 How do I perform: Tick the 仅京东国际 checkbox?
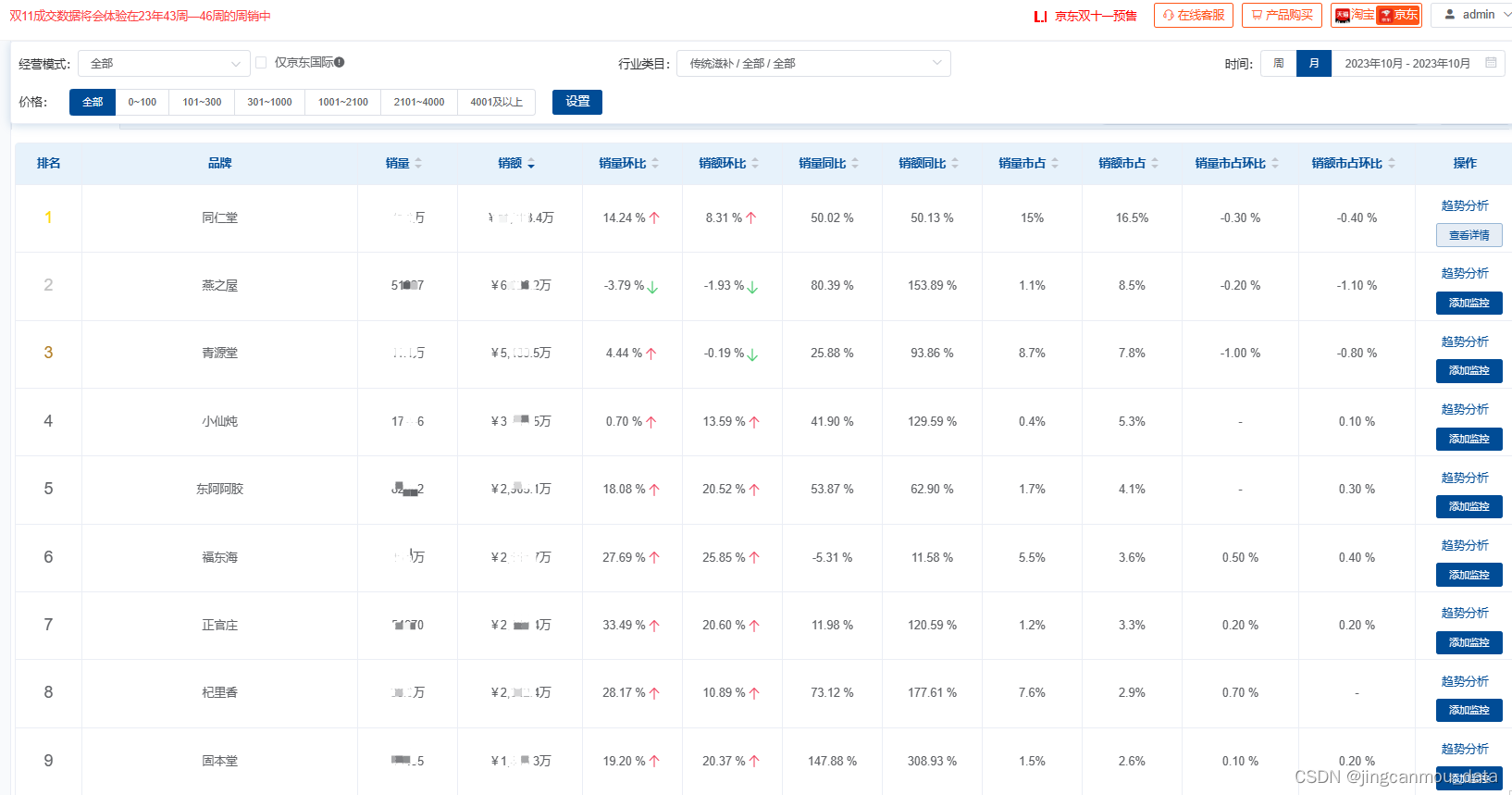(x=261, y=62)
